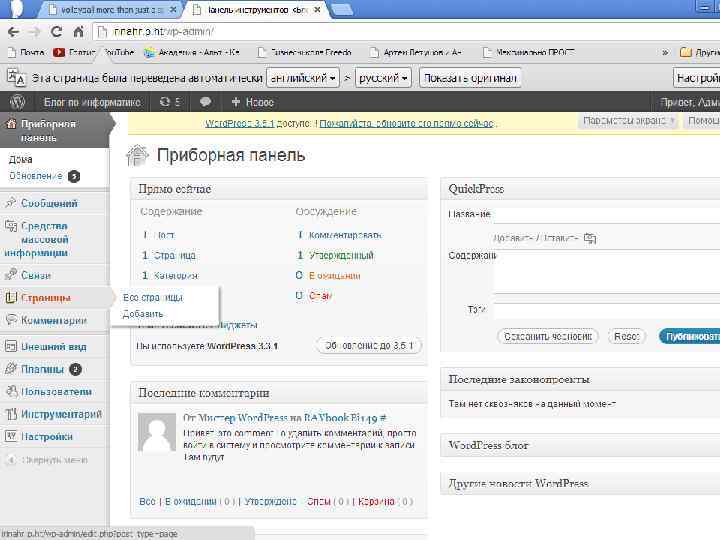Open a new browser tab

(x=342, y=10)
